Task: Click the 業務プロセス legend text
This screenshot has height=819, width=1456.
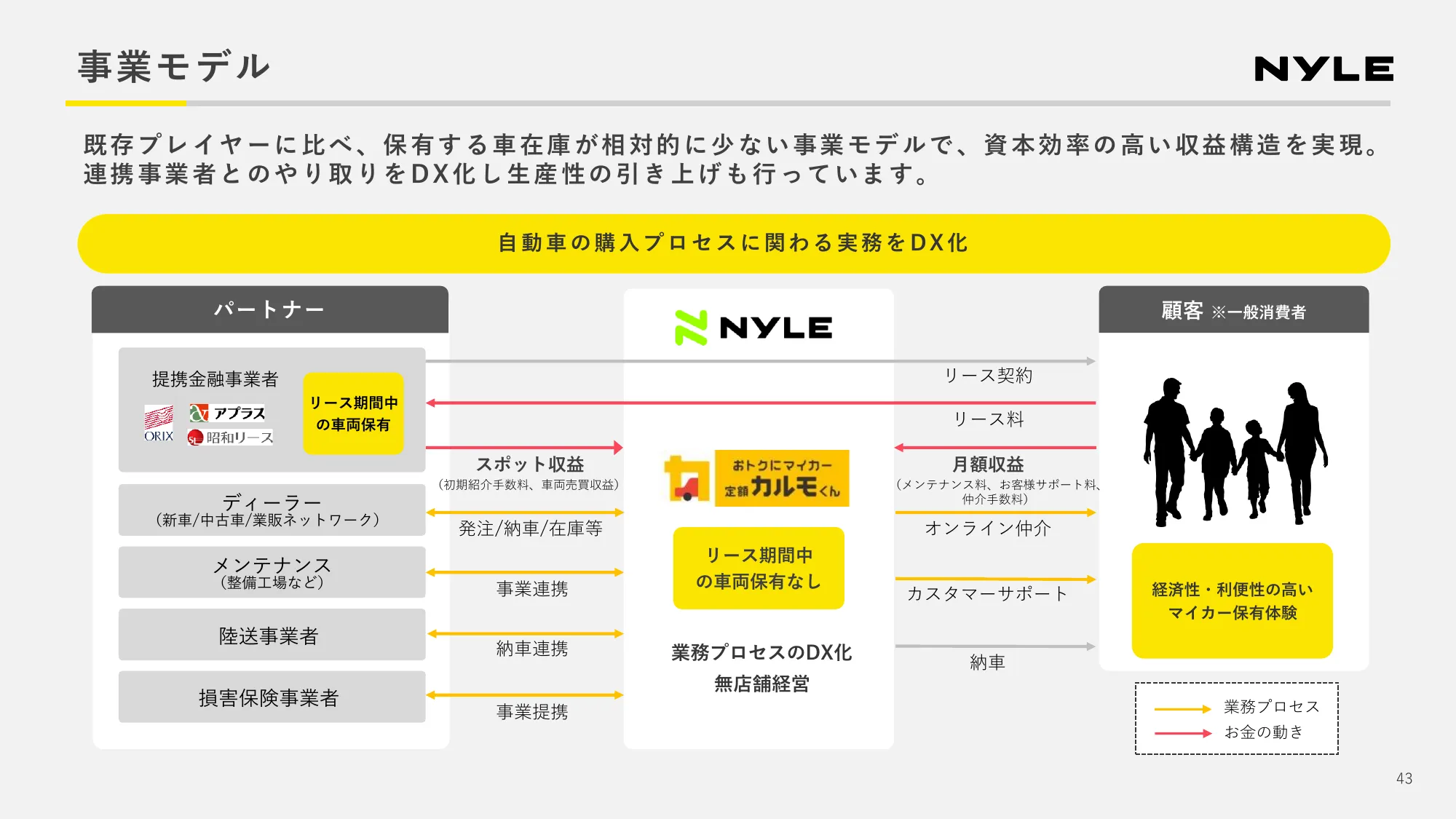Action: [x=1272, y=707]
